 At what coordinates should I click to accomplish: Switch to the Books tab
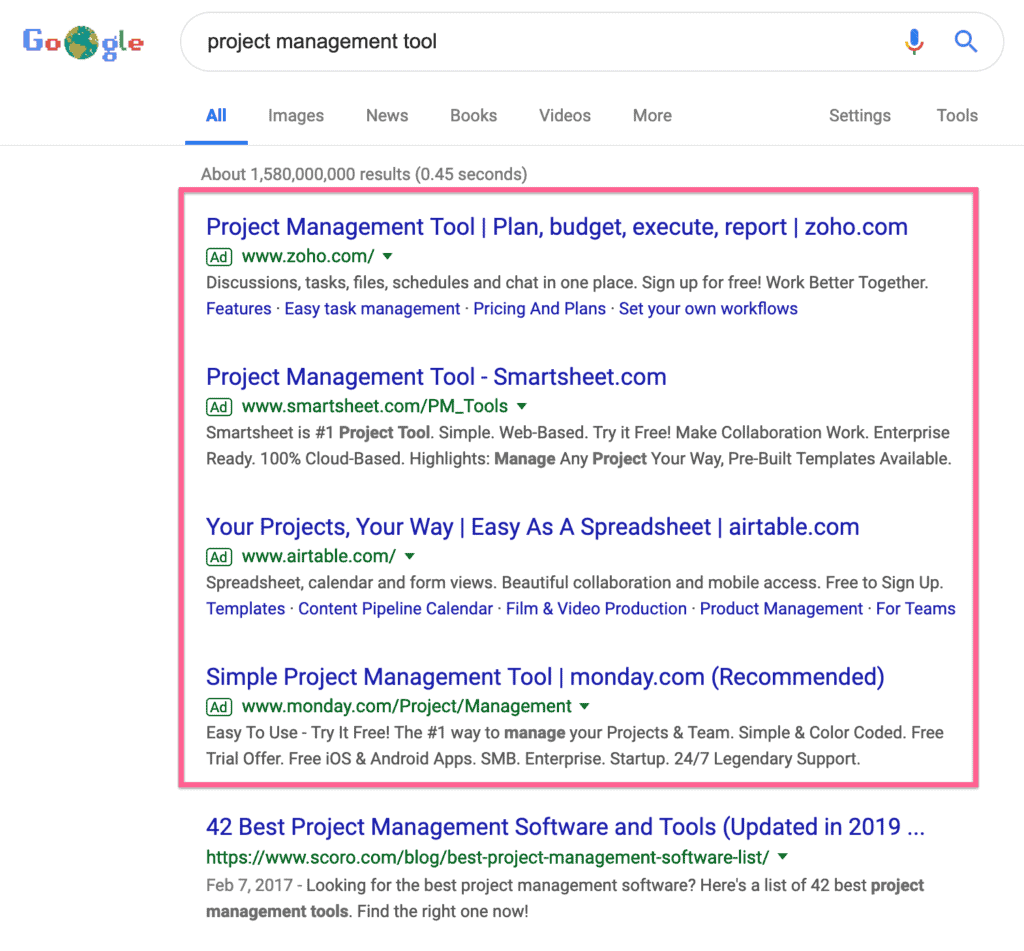tap(473, 116)
